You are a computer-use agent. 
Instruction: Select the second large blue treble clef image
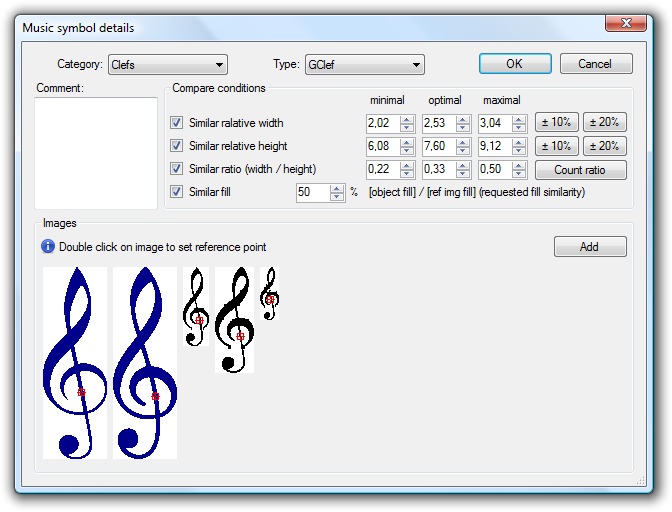click(x=145, y=363)
